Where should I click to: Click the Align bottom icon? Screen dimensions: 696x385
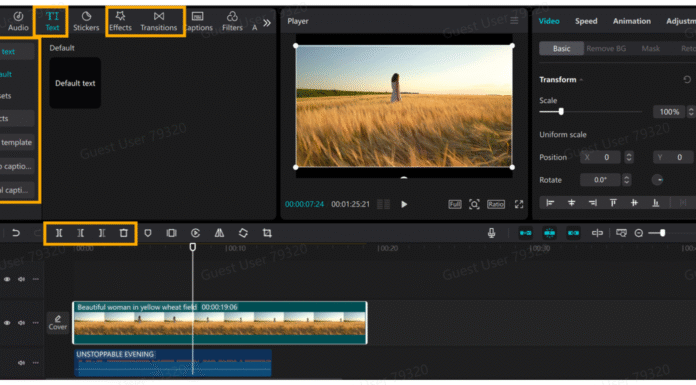(655, 203)
